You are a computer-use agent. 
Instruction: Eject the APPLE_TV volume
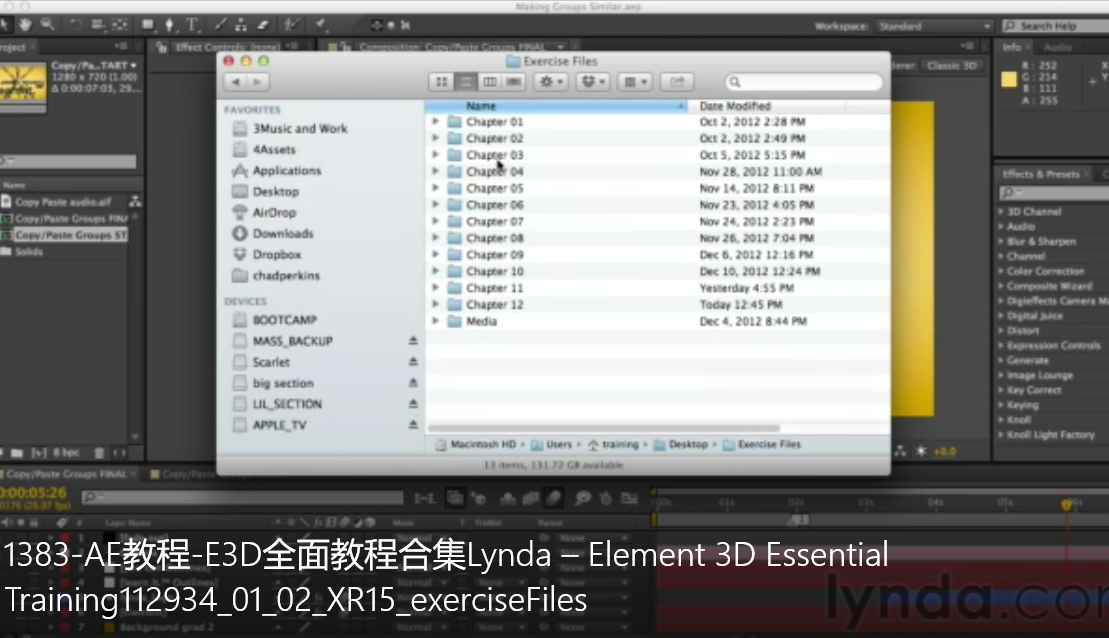point(413,424)
